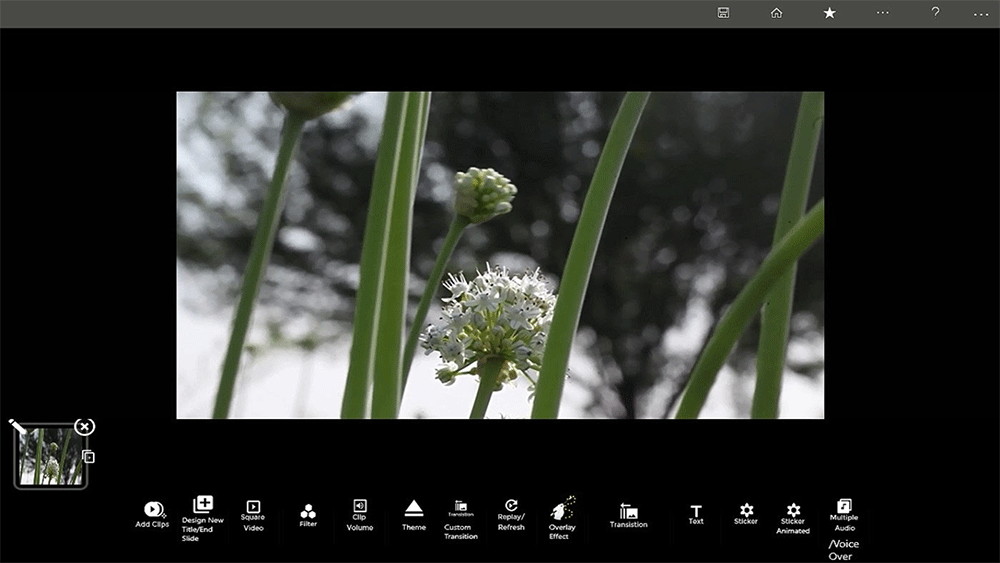
Task: Apply an Overlay Effect
Action: [562, 509]
